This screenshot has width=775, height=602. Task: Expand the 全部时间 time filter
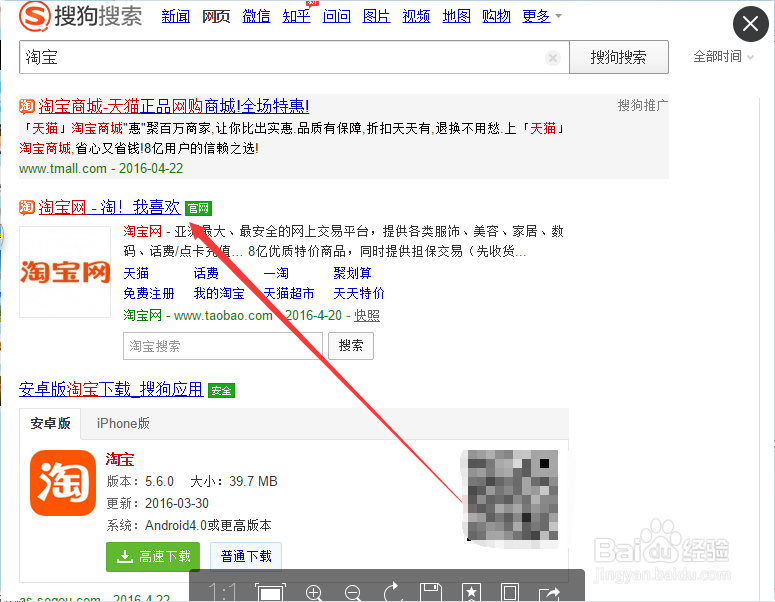[x=724, y=56]
